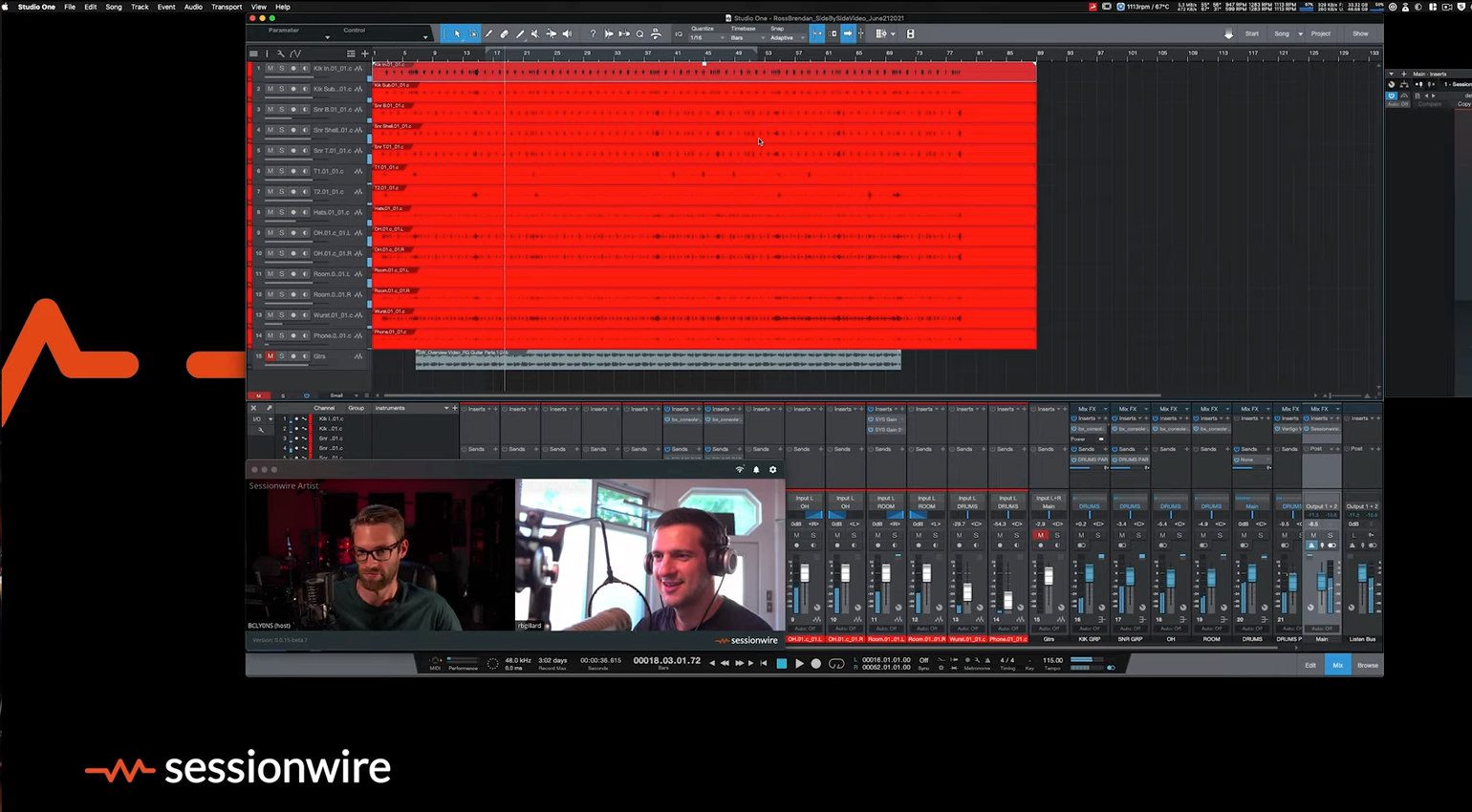The width and height of the screenshot is (1472, 812).
Task: Open the Edit view button
Action: click(1310, 665)
